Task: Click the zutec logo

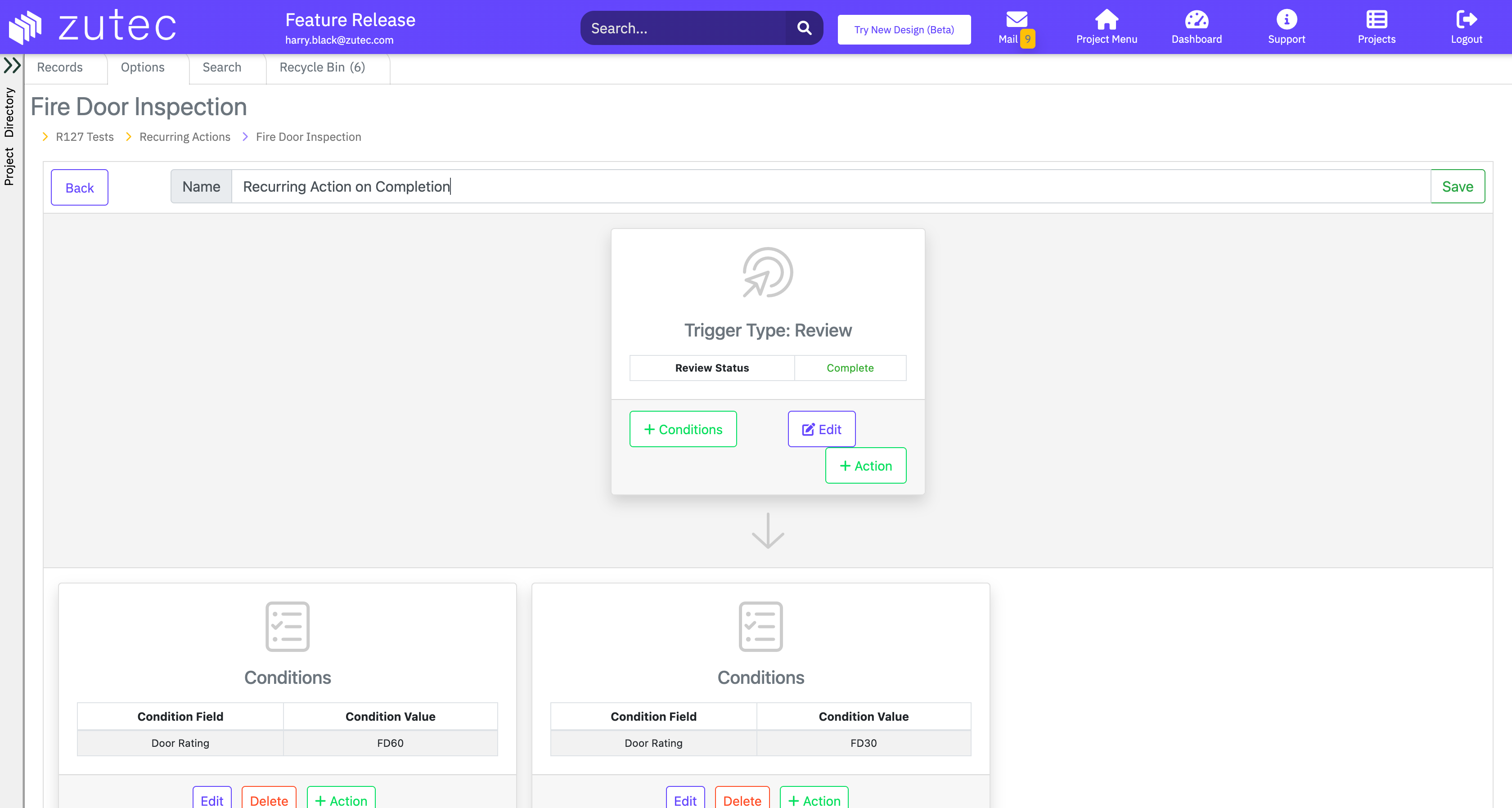Action: 93,27
